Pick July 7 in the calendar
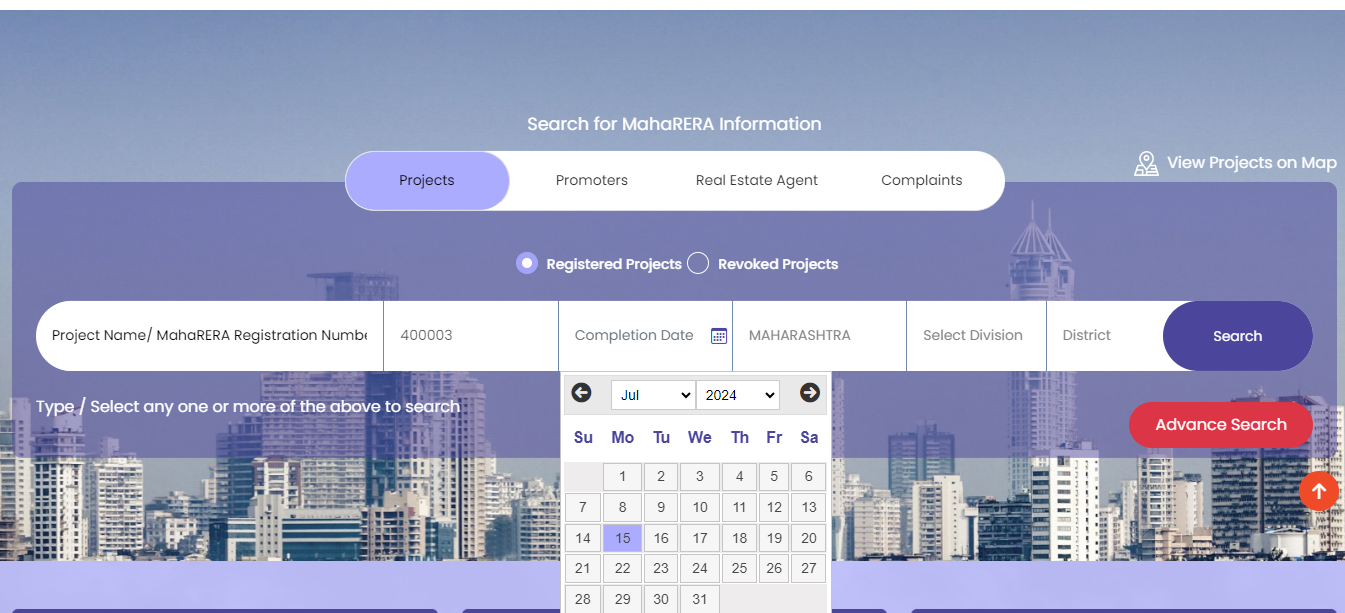This screenshot has height=613, width=1345. pos(583,508)
